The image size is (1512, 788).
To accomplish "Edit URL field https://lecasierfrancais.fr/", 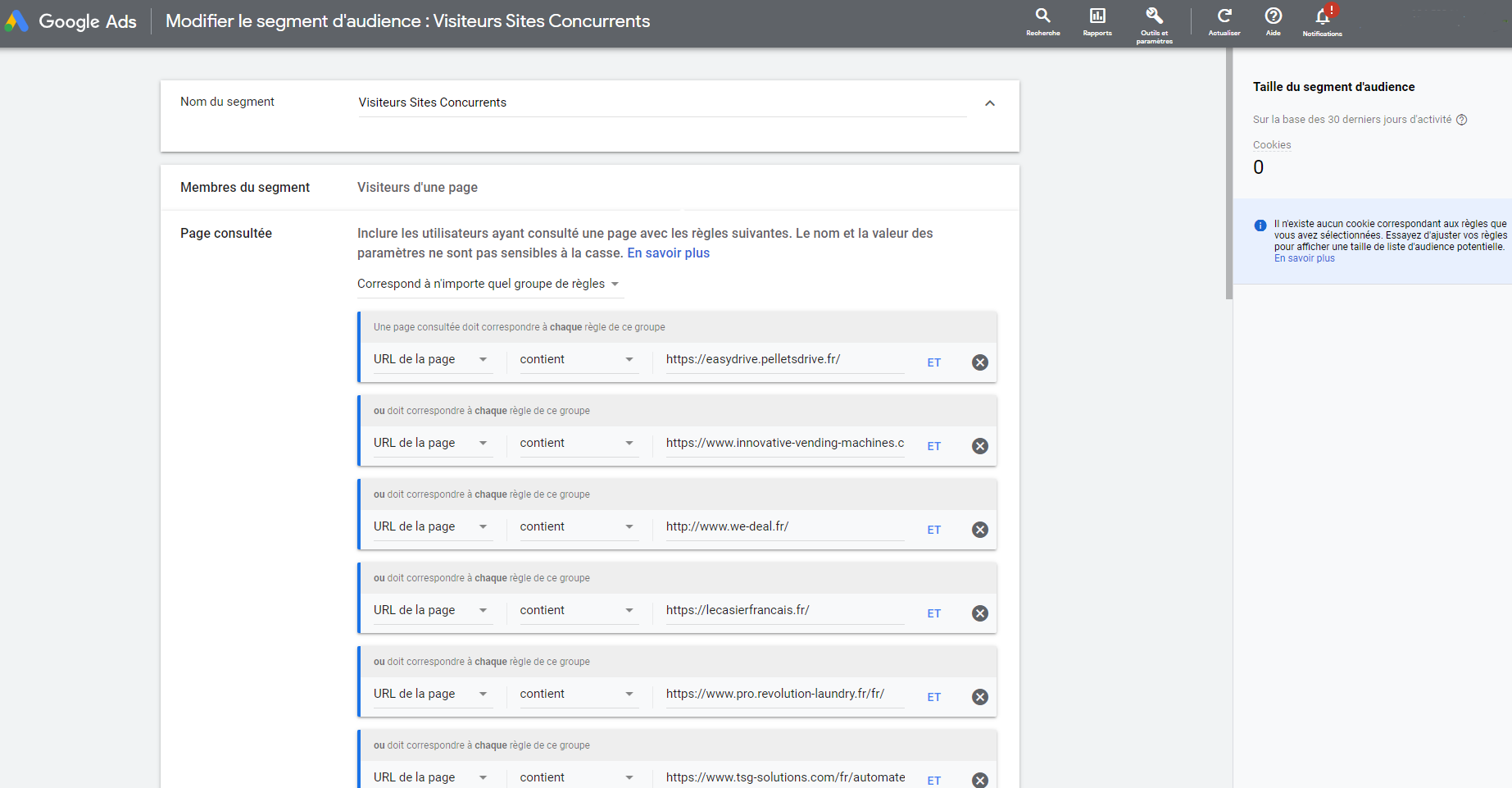I will pos(785,610).
